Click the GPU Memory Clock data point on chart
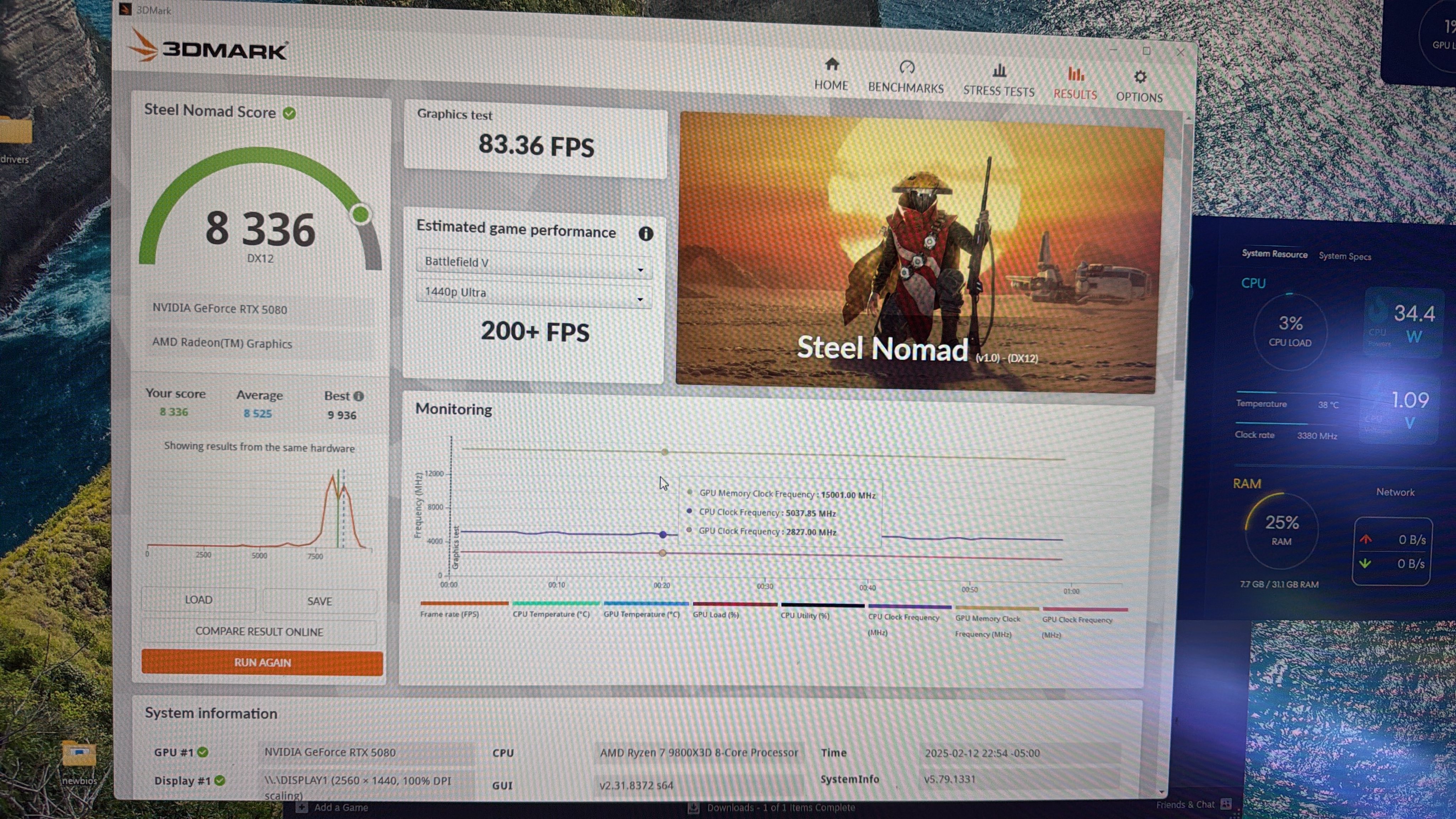Screen dimensions: 1456x819 point(665,452)
